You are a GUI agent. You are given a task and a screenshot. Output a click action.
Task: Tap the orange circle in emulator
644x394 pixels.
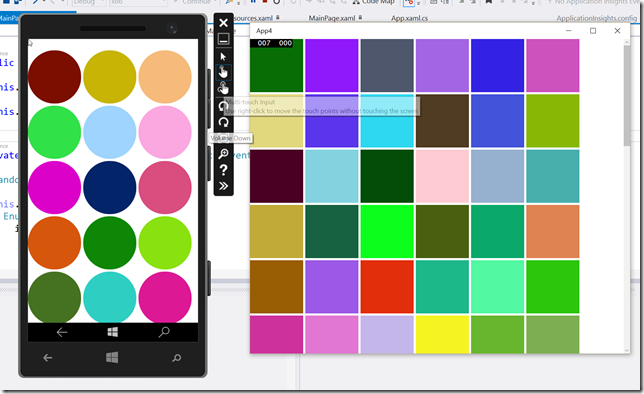coord(54,243)
